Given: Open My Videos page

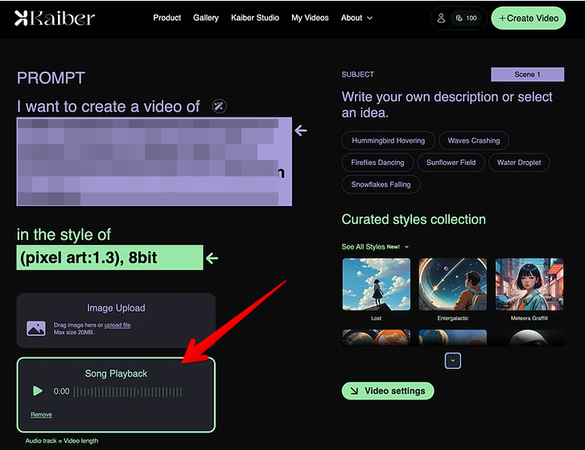Looking at the screenshot, I should point(310,18).
